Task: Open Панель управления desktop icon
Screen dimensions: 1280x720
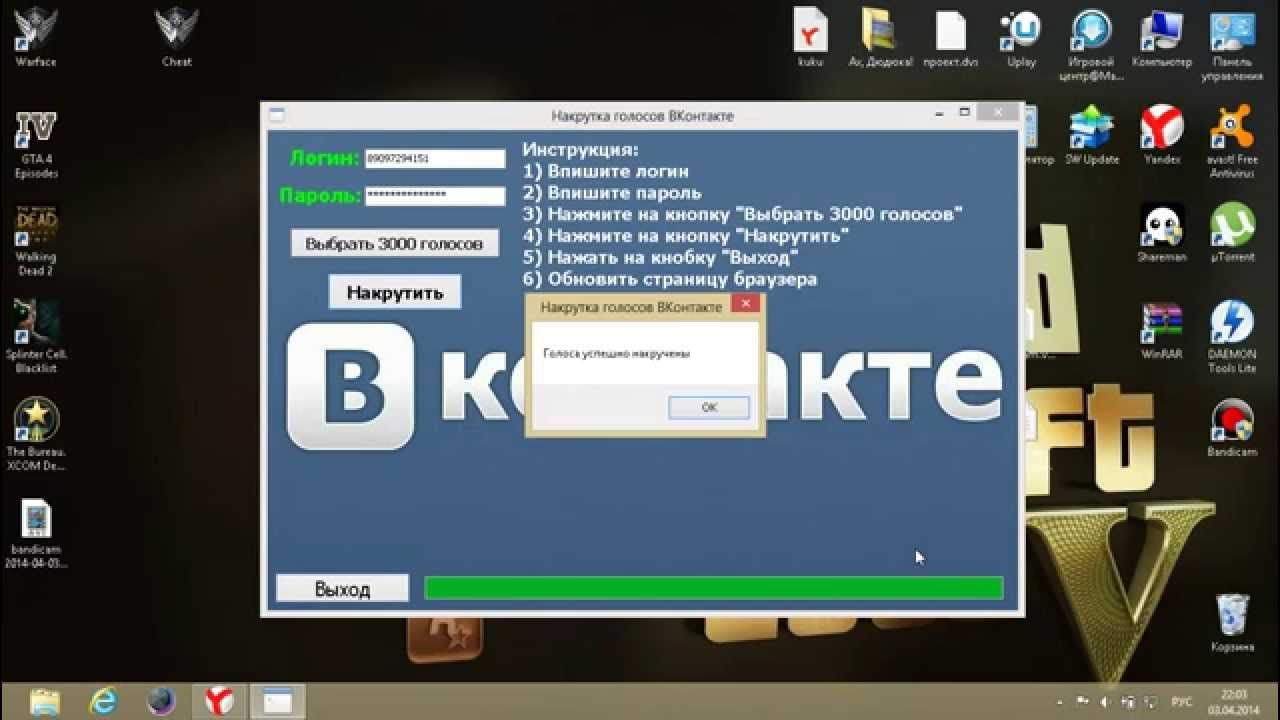Action: pos(1232,44)
